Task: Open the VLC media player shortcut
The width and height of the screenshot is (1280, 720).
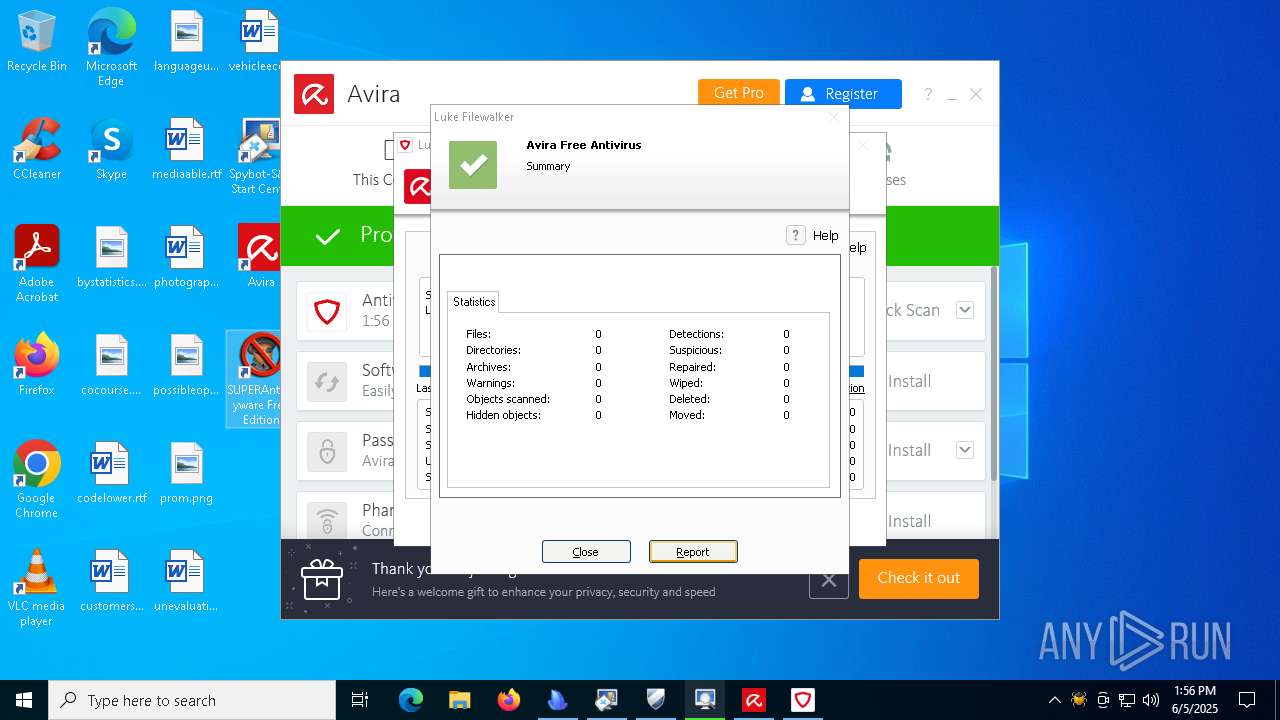Action: click(x=37, y=587)
